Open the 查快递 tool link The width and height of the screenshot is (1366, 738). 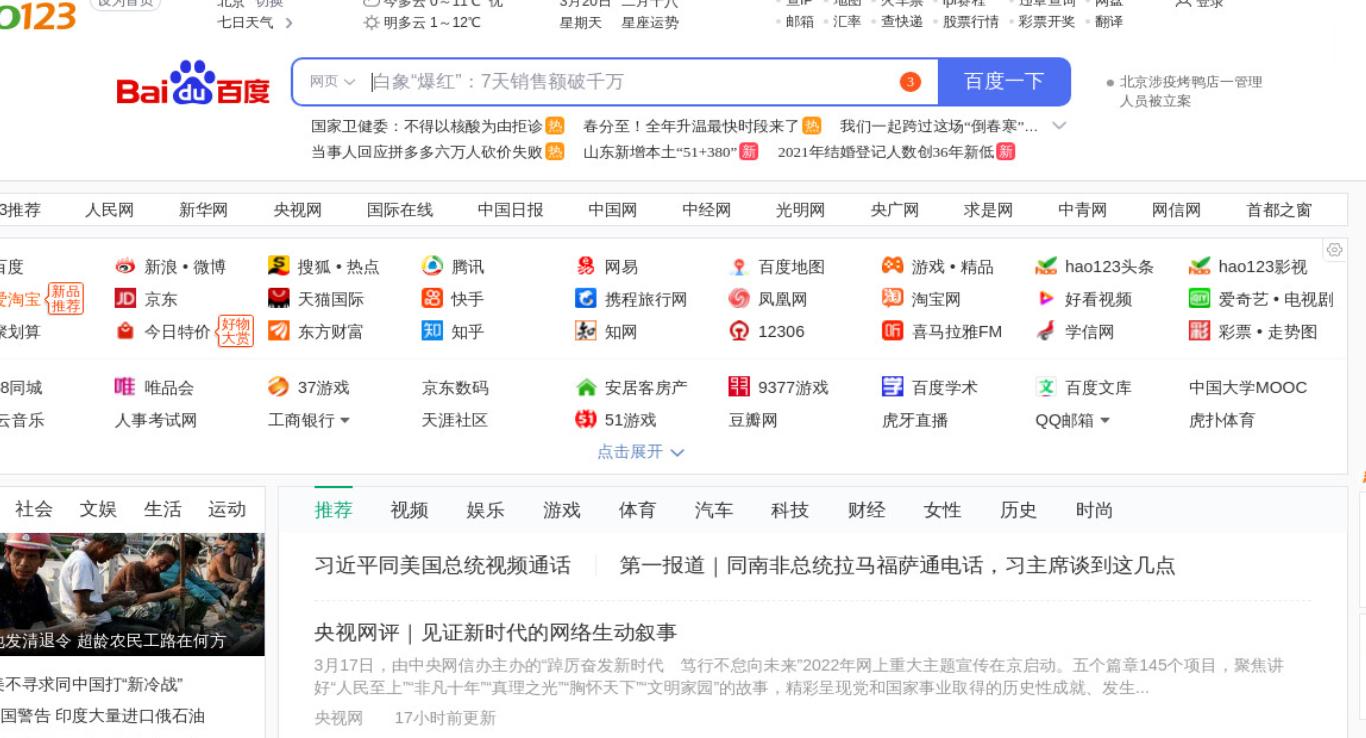click(902, 22)
